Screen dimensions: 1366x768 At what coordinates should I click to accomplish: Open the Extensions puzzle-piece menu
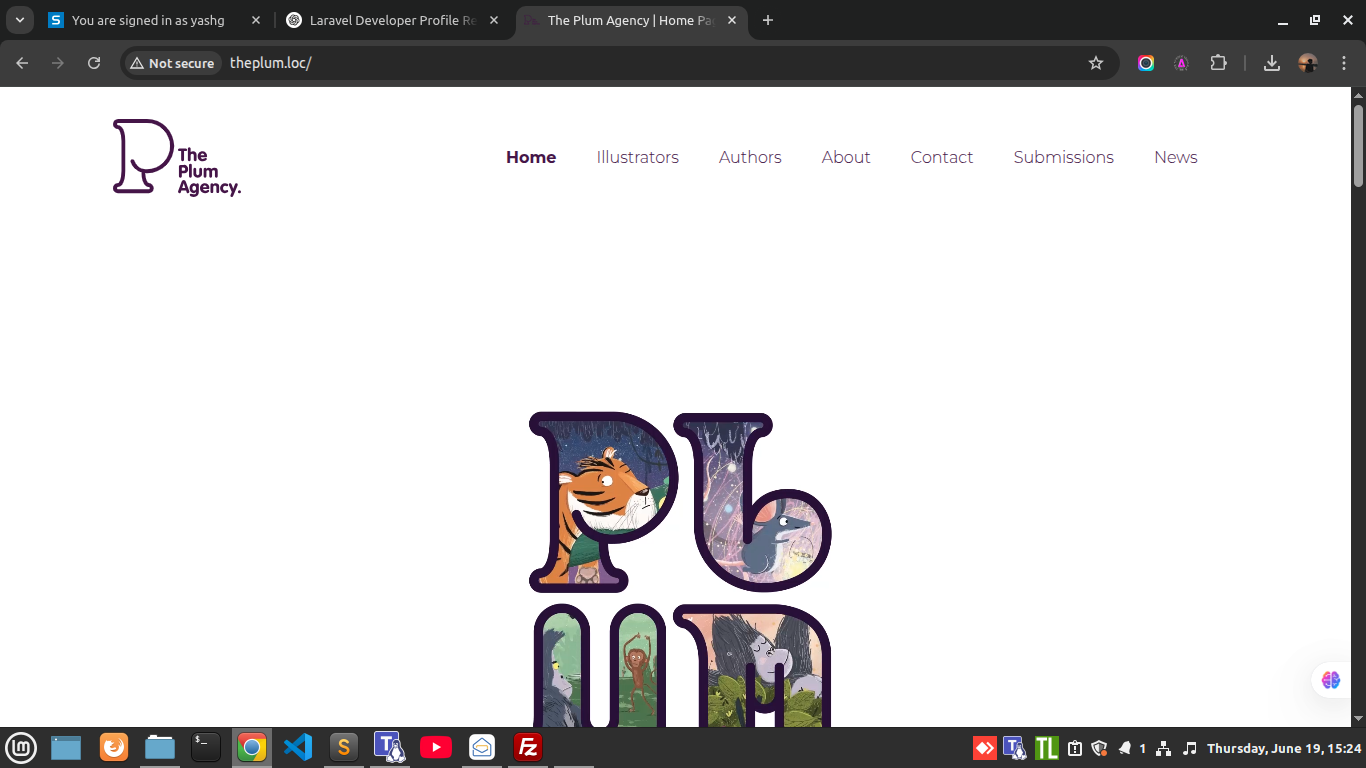[x=1218, y=63]
